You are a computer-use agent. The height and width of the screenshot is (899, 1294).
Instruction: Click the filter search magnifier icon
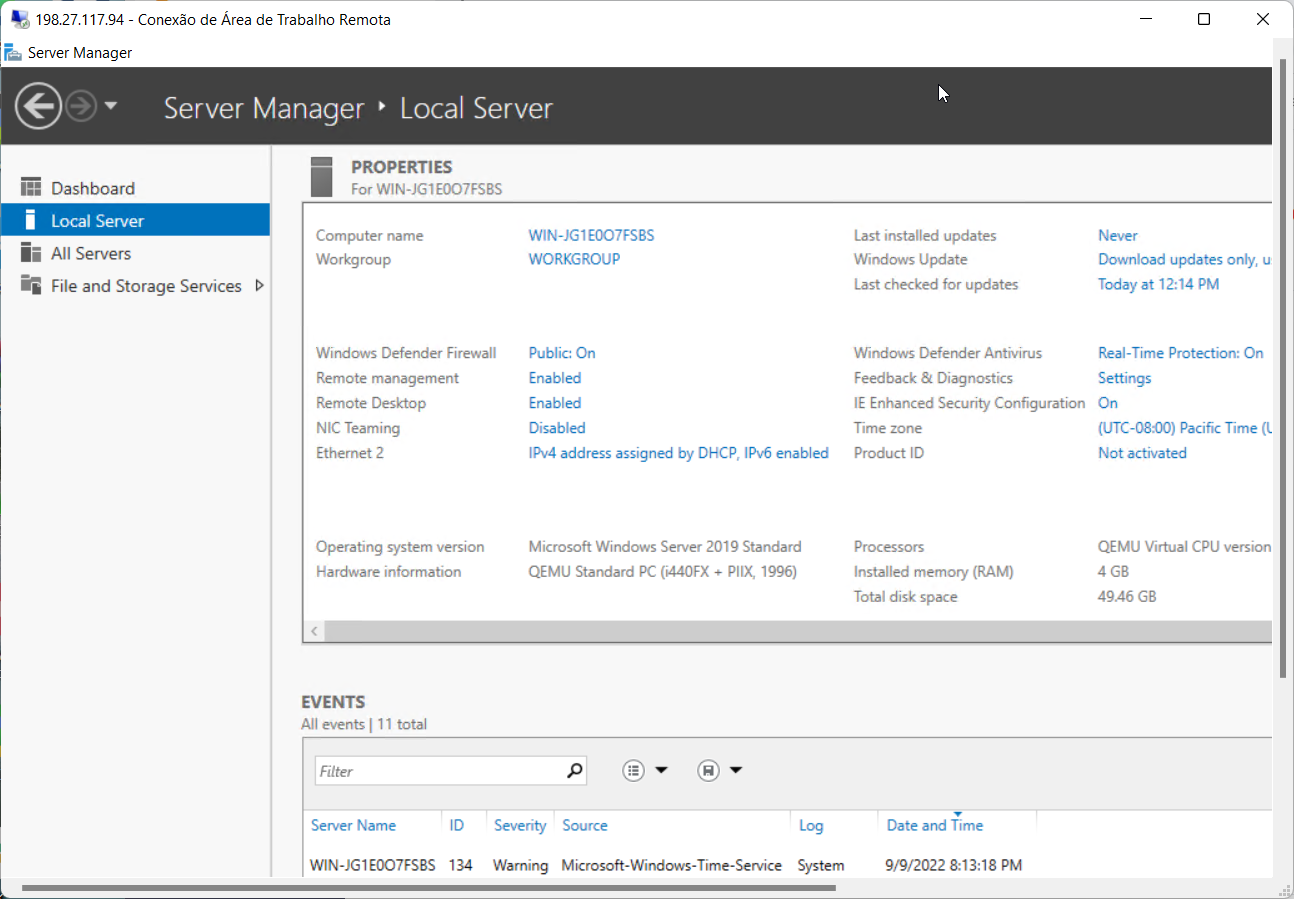[x=575, y=771]
